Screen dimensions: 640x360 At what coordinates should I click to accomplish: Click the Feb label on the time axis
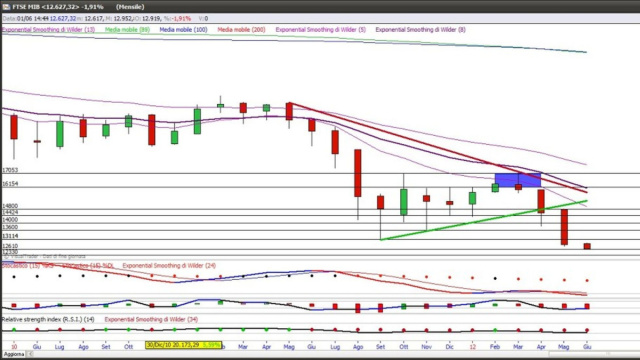point(495,347)
